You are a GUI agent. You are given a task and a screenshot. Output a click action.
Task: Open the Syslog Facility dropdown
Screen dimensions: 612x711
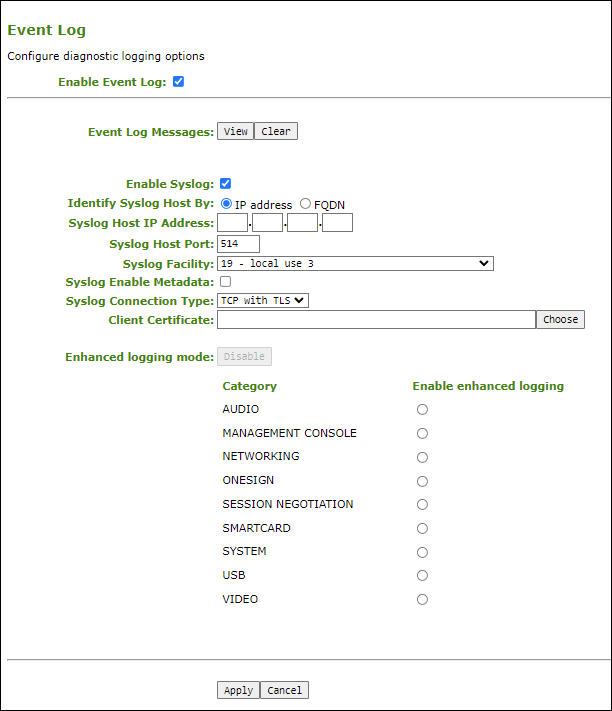[x=355, y=263]
